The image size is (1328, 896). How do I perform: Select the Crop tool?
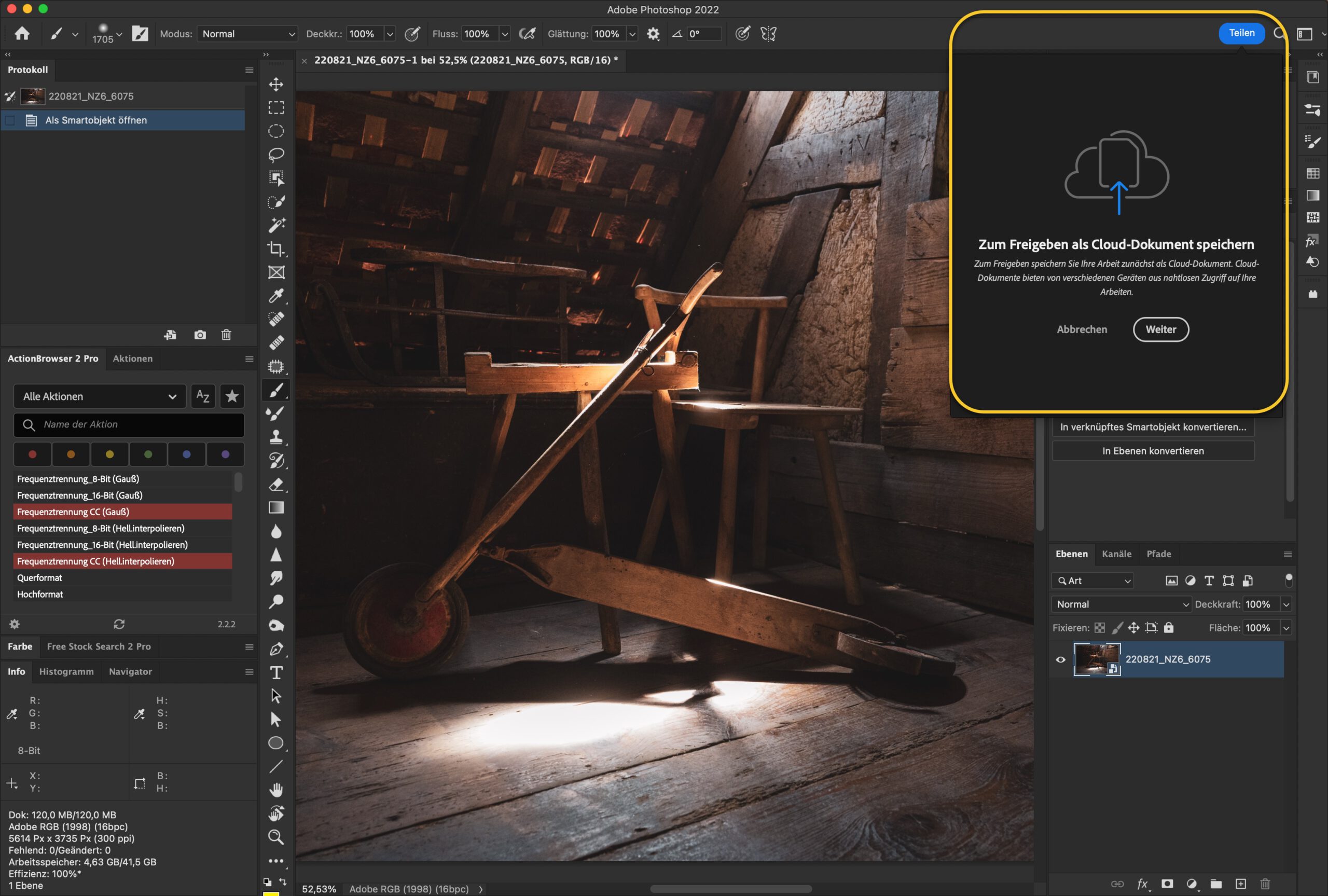276,249
